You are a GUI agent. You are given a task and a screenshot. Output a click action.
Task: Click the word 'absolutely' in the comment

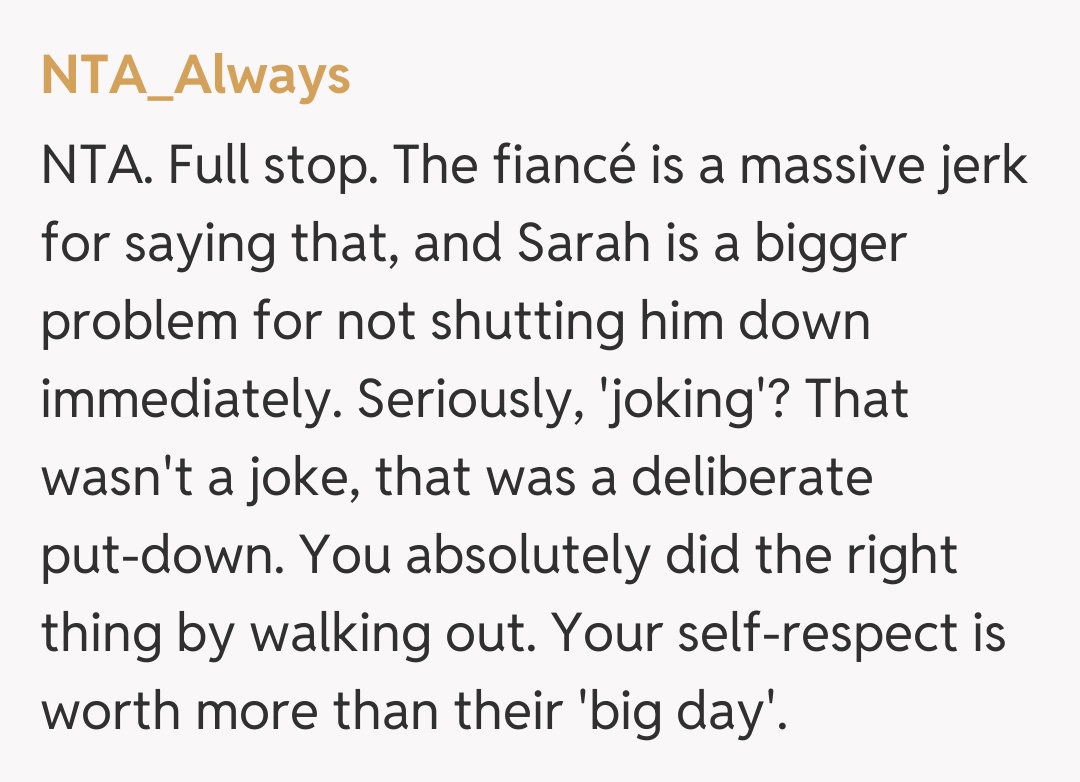coord(525,557)
